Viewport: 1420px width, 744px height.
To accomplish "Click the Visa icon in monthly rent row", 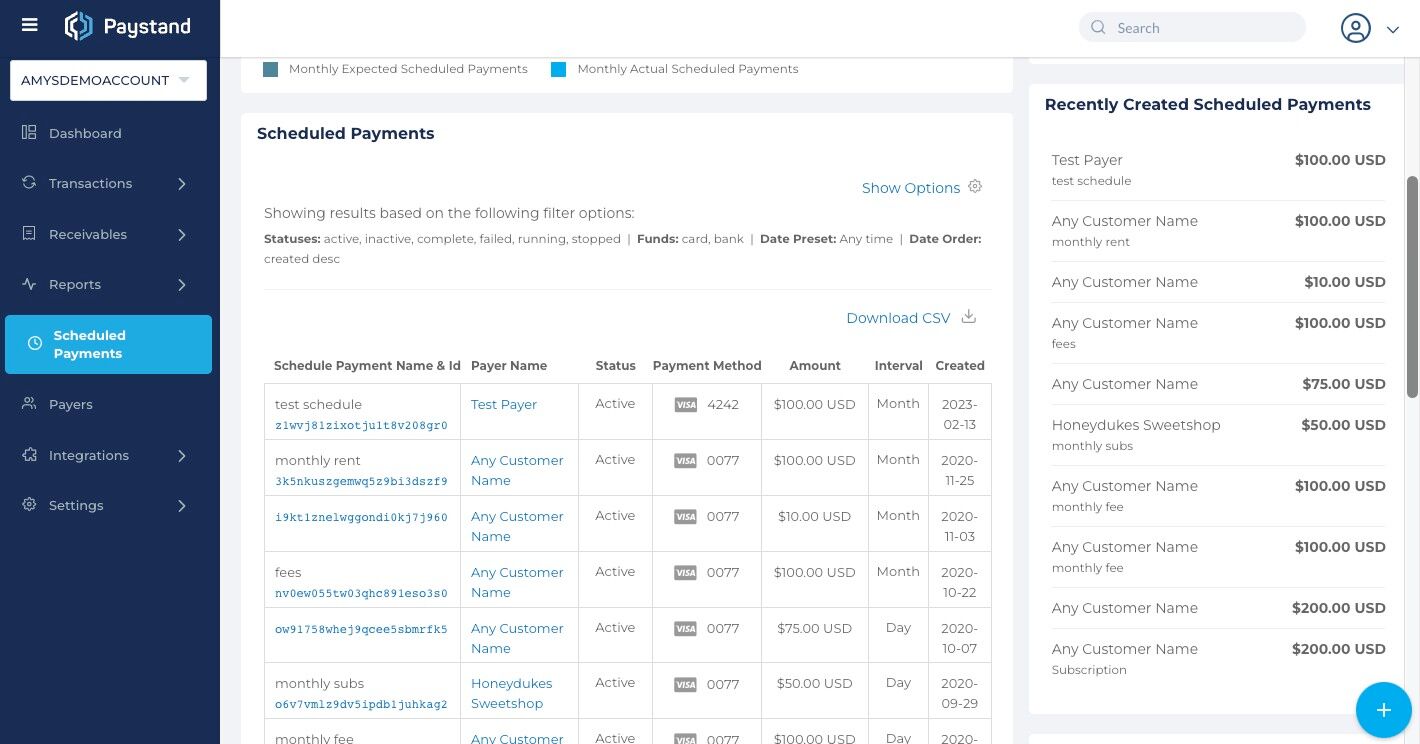I will coord(686,461).
